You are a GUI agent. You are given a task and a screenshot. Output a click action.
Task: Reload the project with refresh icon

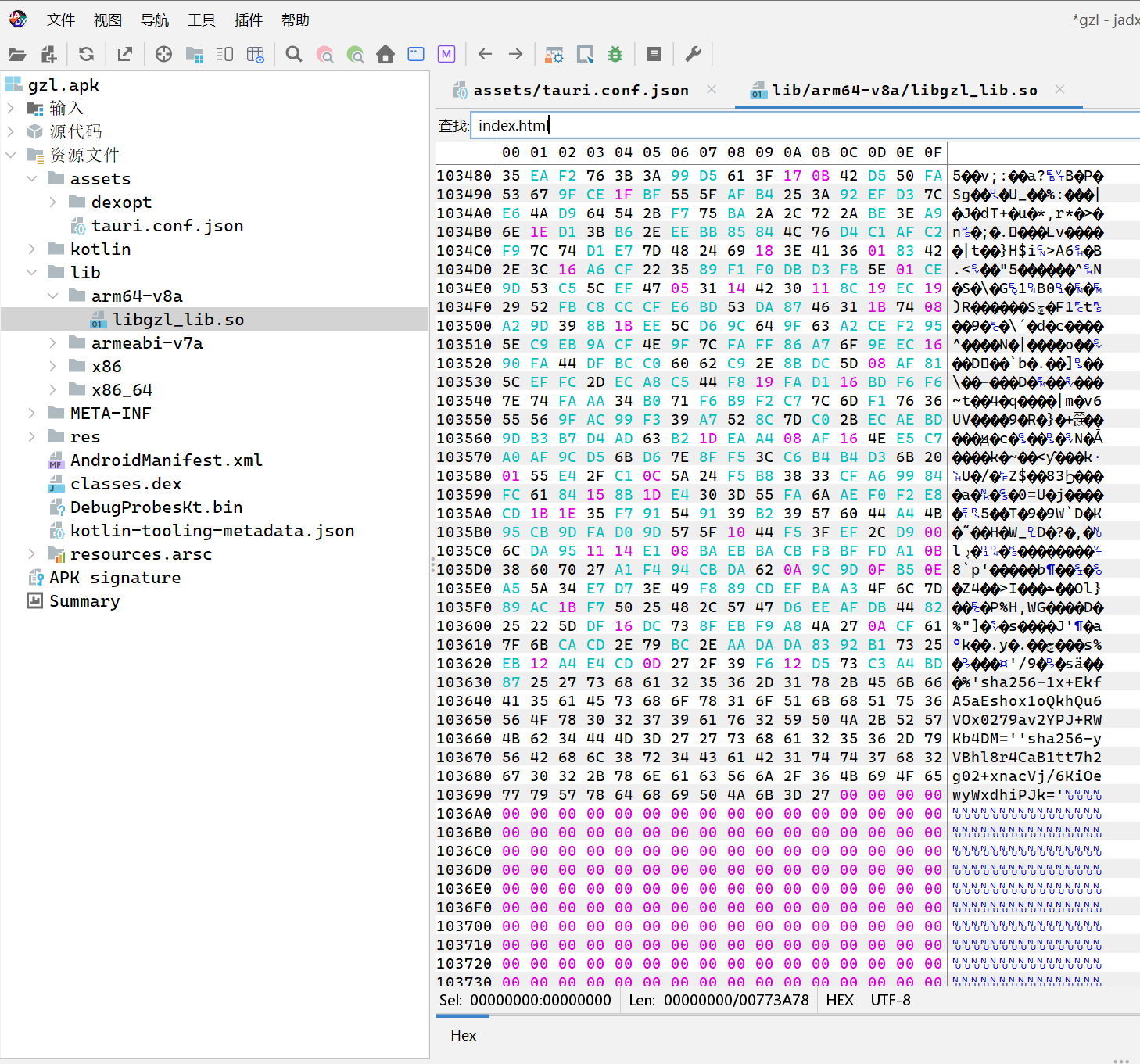click(x=87, y=54)
